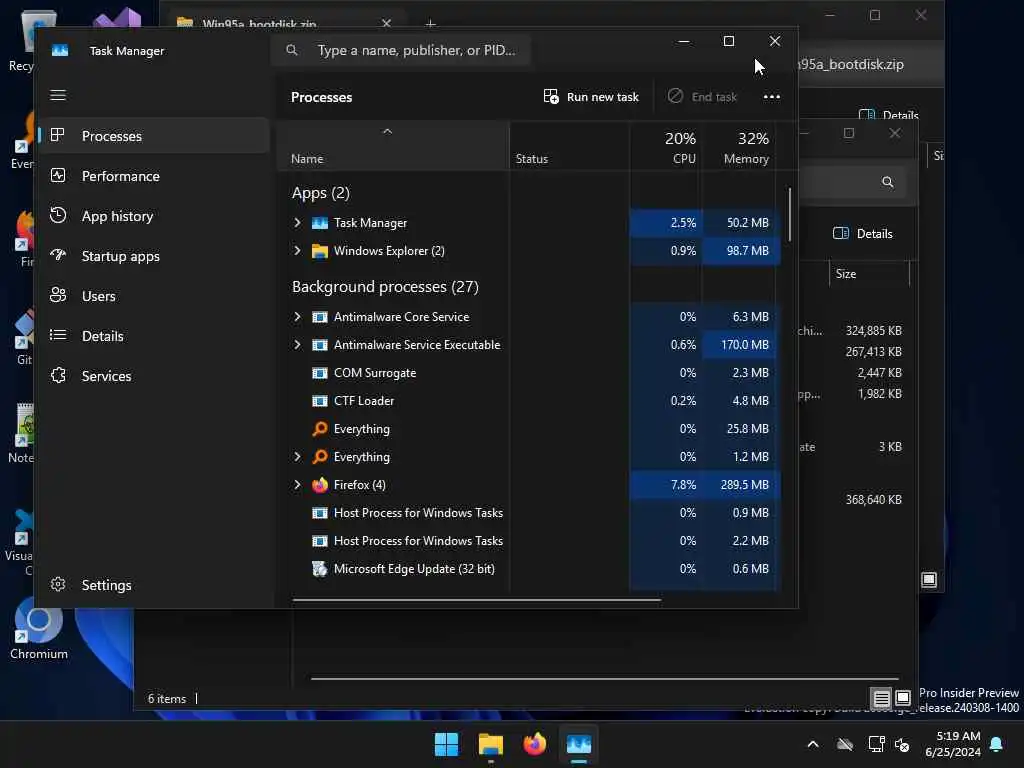Screen dimensions: 1024x768
Task: Click the Apps (2) group header
Action: click(321, 193)
